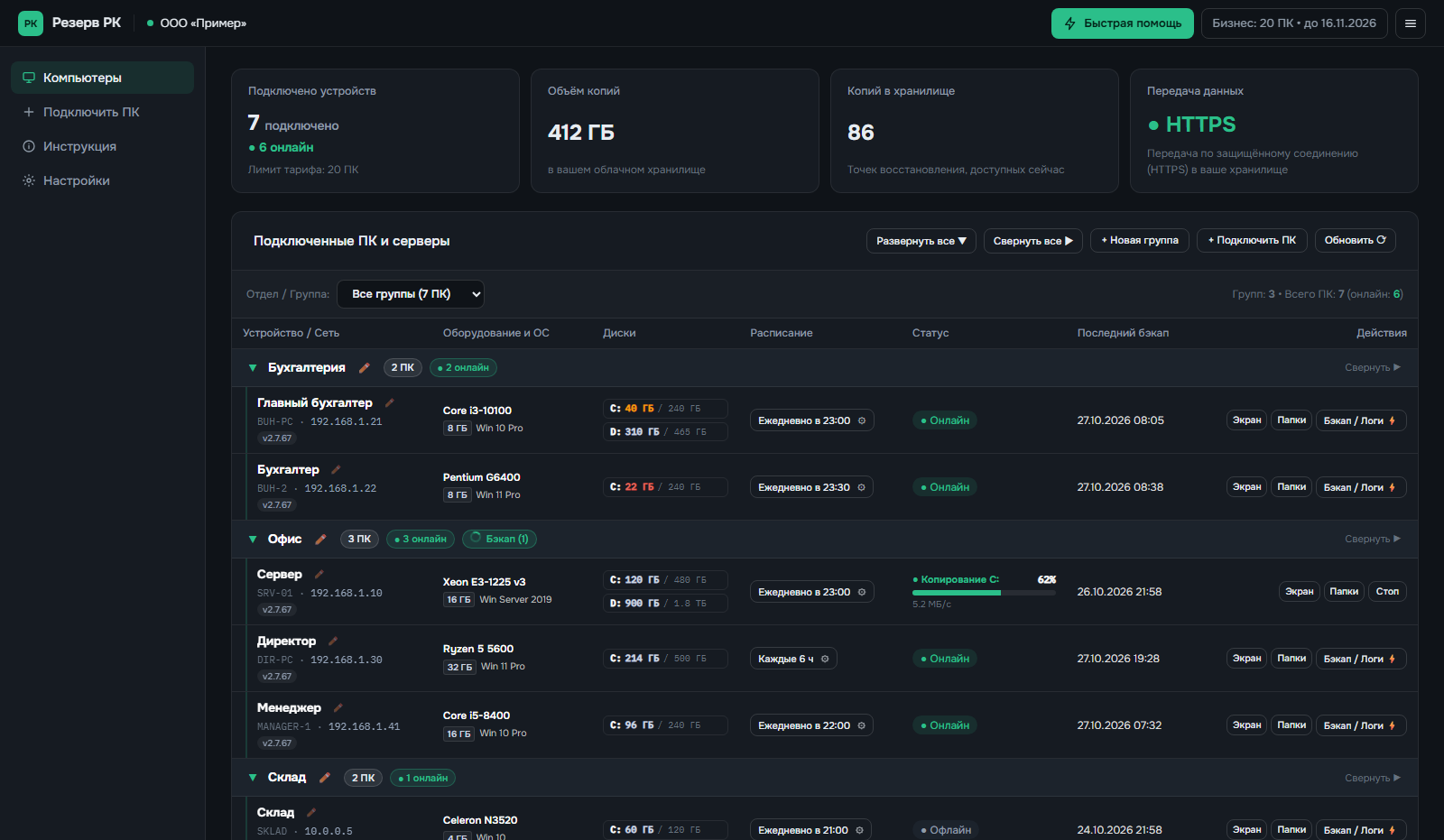Click the Копирование C: progress bar
Viewport: 1444px width, 840px height.
(x=984, y=593)
